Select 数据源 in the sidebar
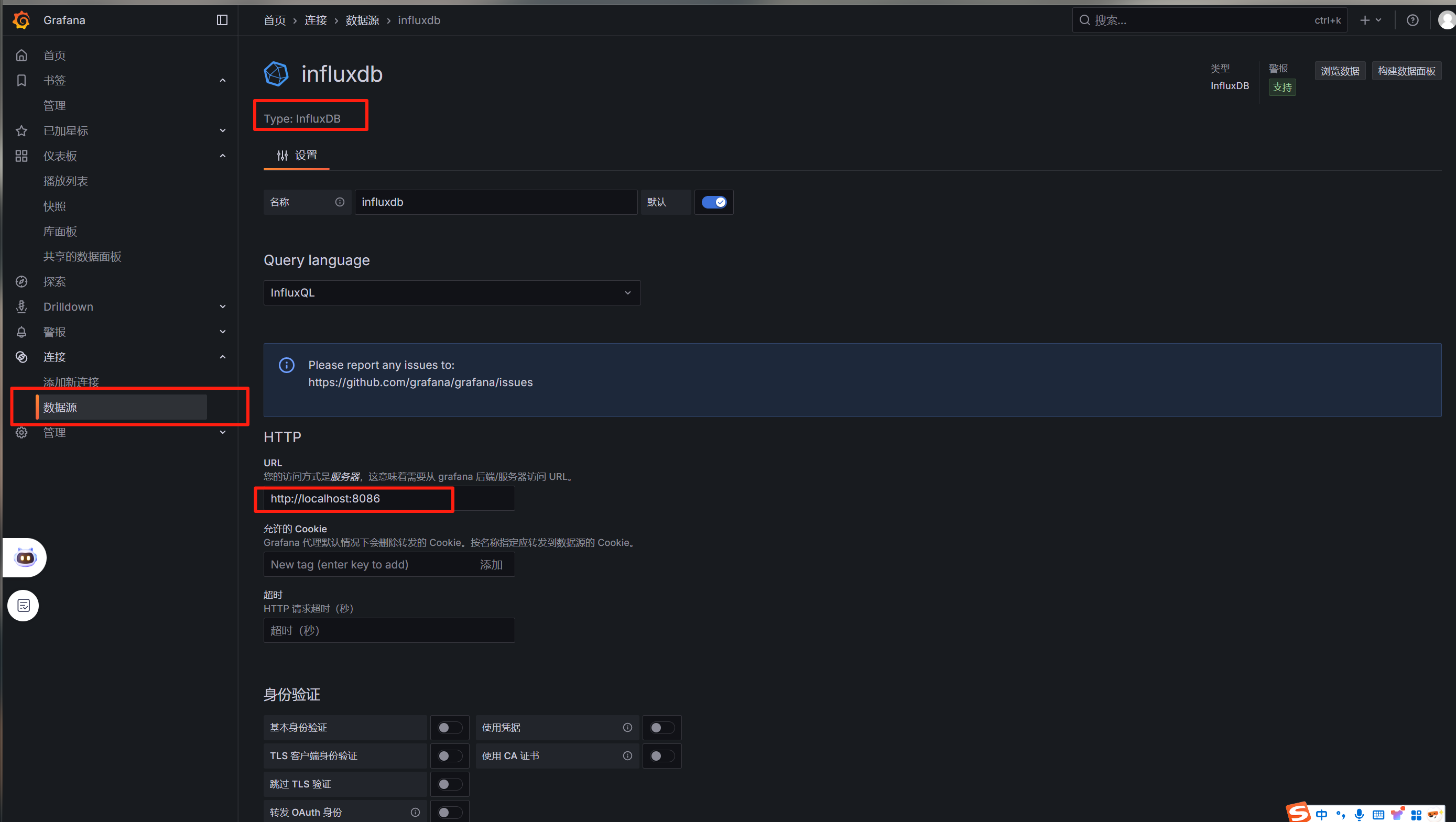 tap(121, 407)
